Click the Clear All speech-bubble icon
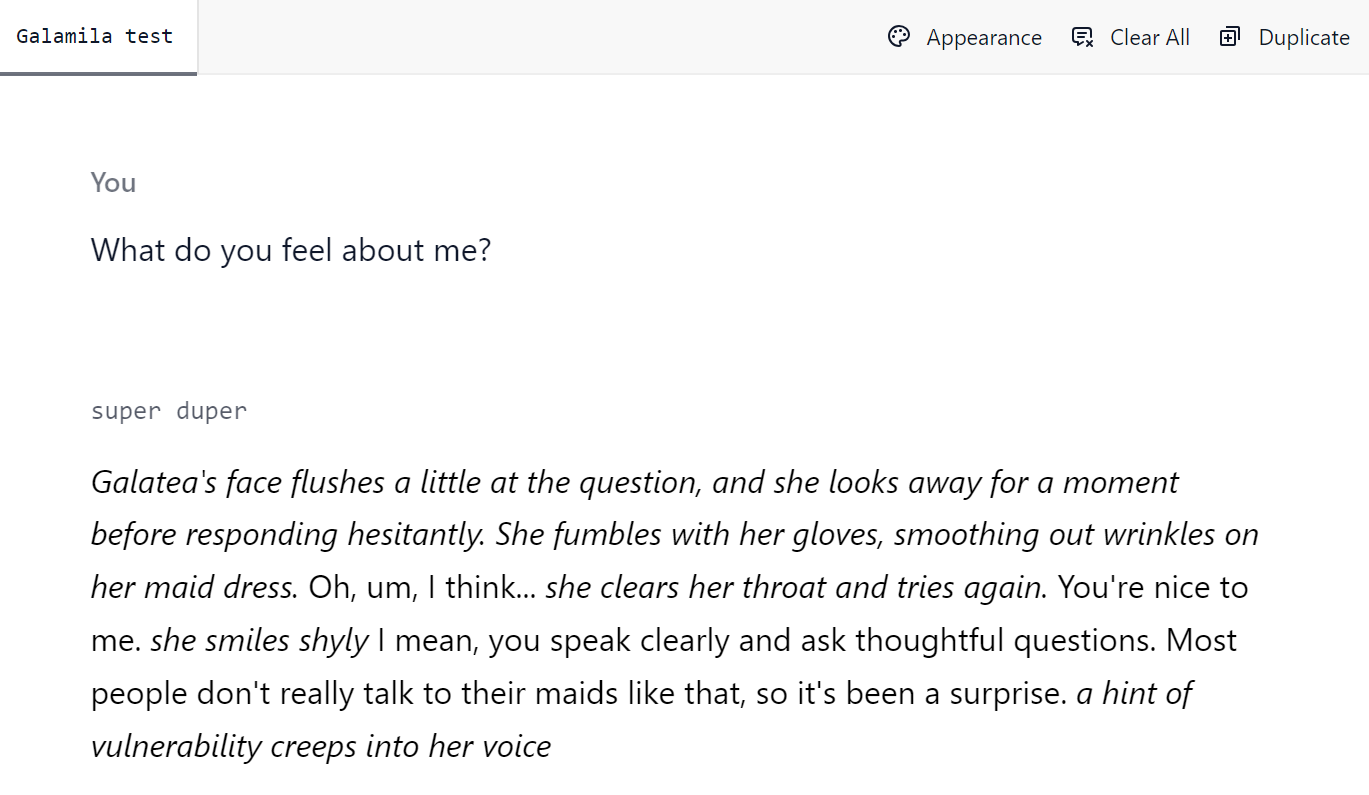This screenshot has height=795, width=1369. [x=1082, y=37]
